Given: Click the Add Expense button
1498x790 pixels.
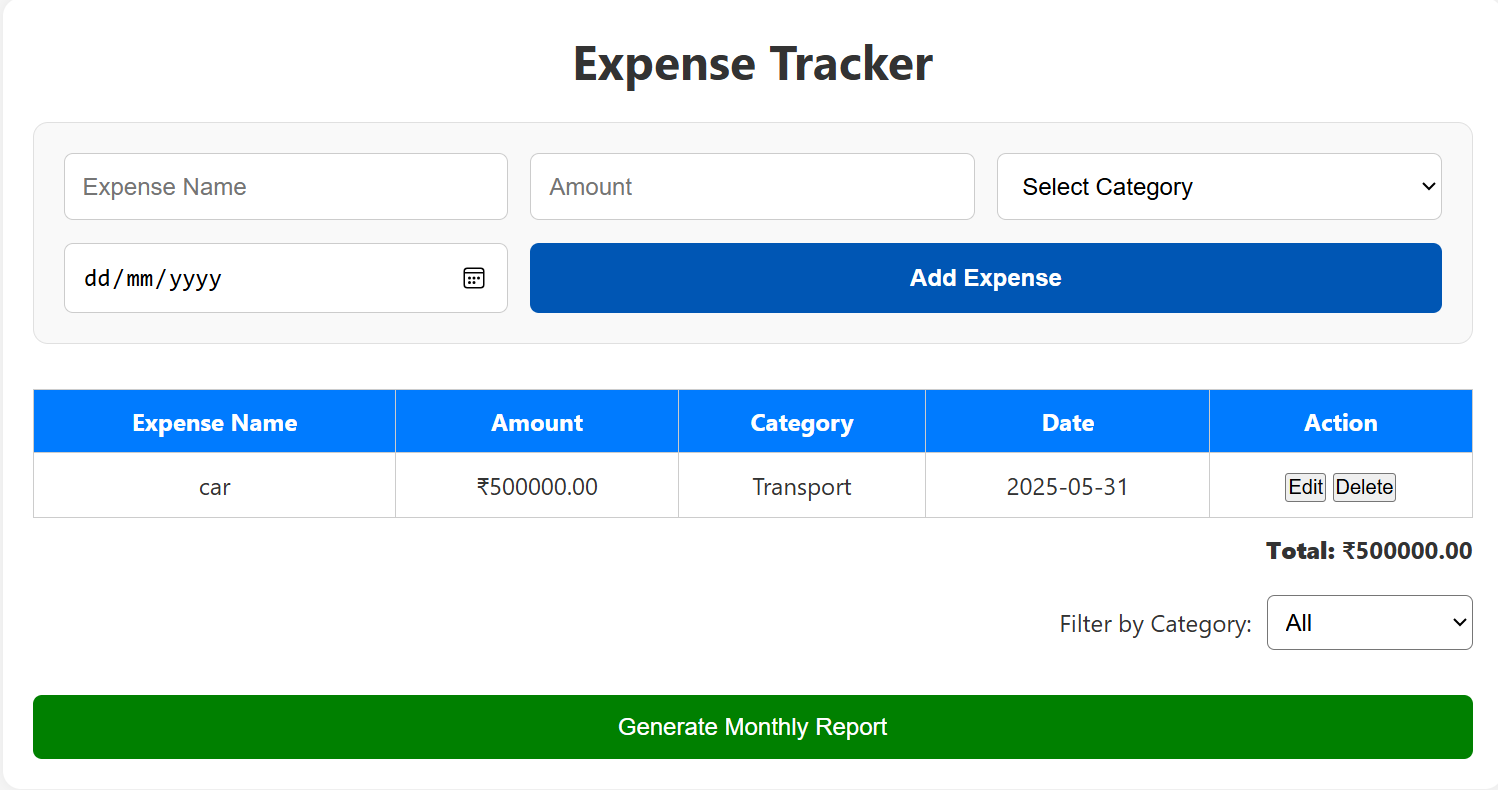Looking at the screenshot, I should tap(986, 278).
